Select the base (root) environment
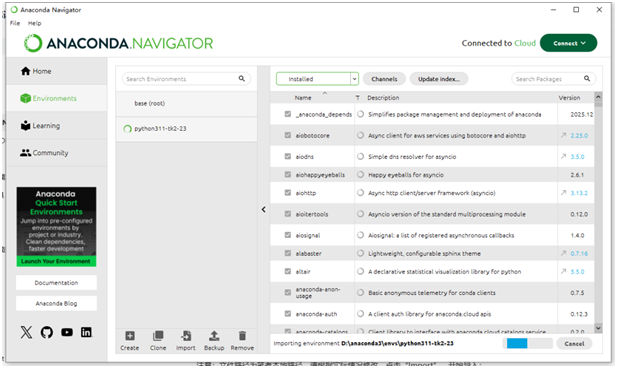 pyautogui.click(x=187, y=104)
